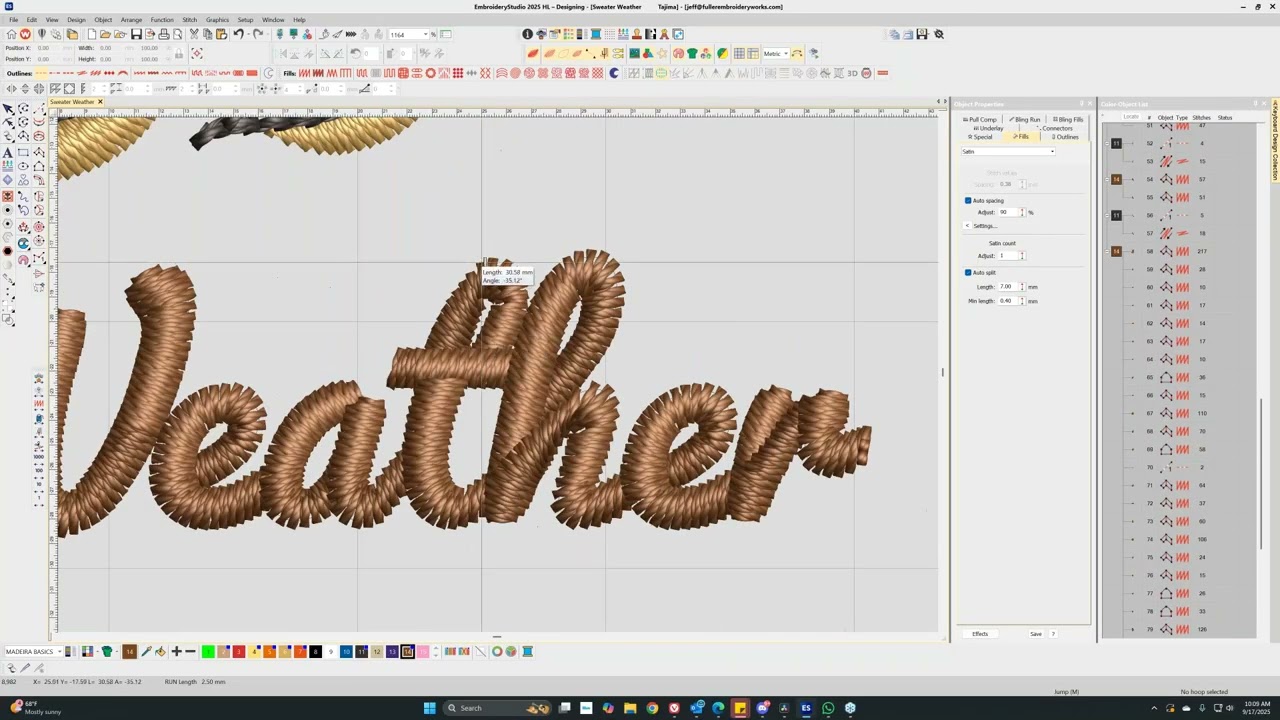The height and width of the screenshot is (720, 1280).
Task: Click the Home icon in the toolbar
Action: pyautogui.click(x=11, y=34)
